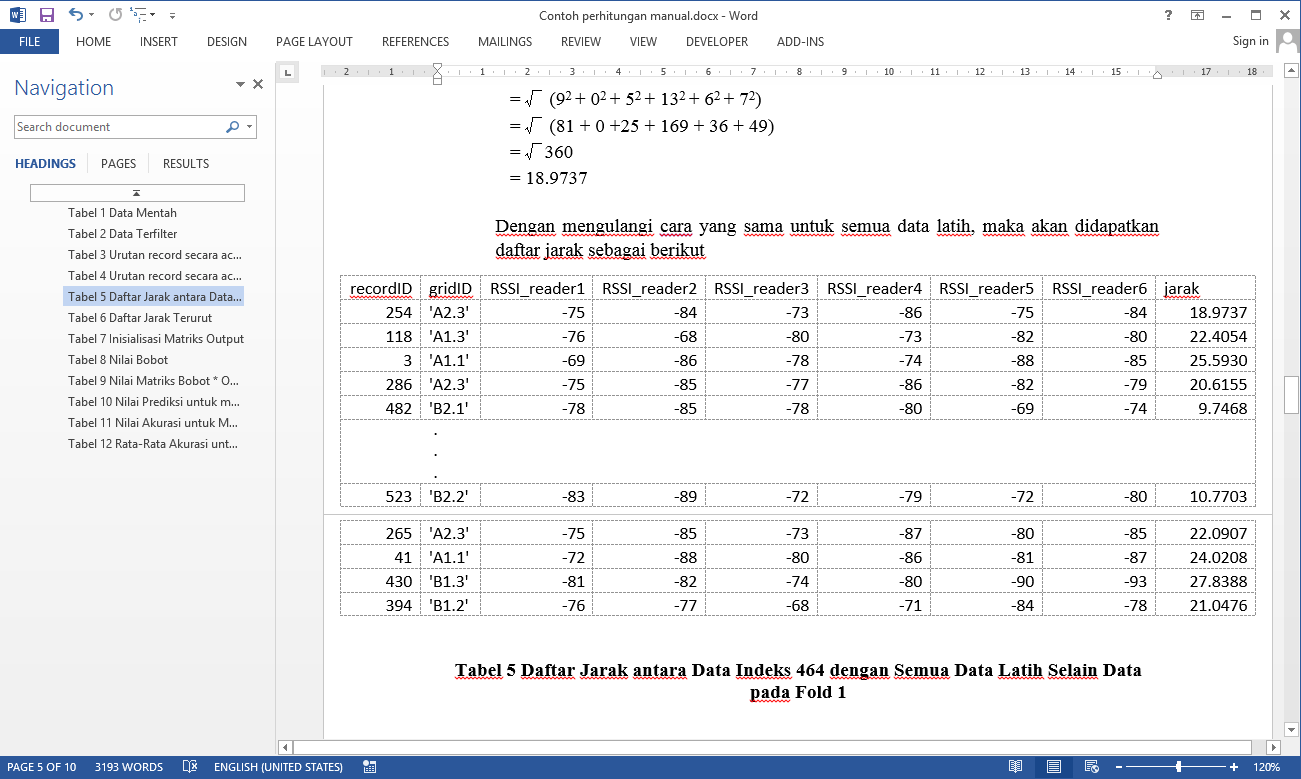Open Ribbon Display Options
The image size is (1301, 779).
pos(1197,15)
